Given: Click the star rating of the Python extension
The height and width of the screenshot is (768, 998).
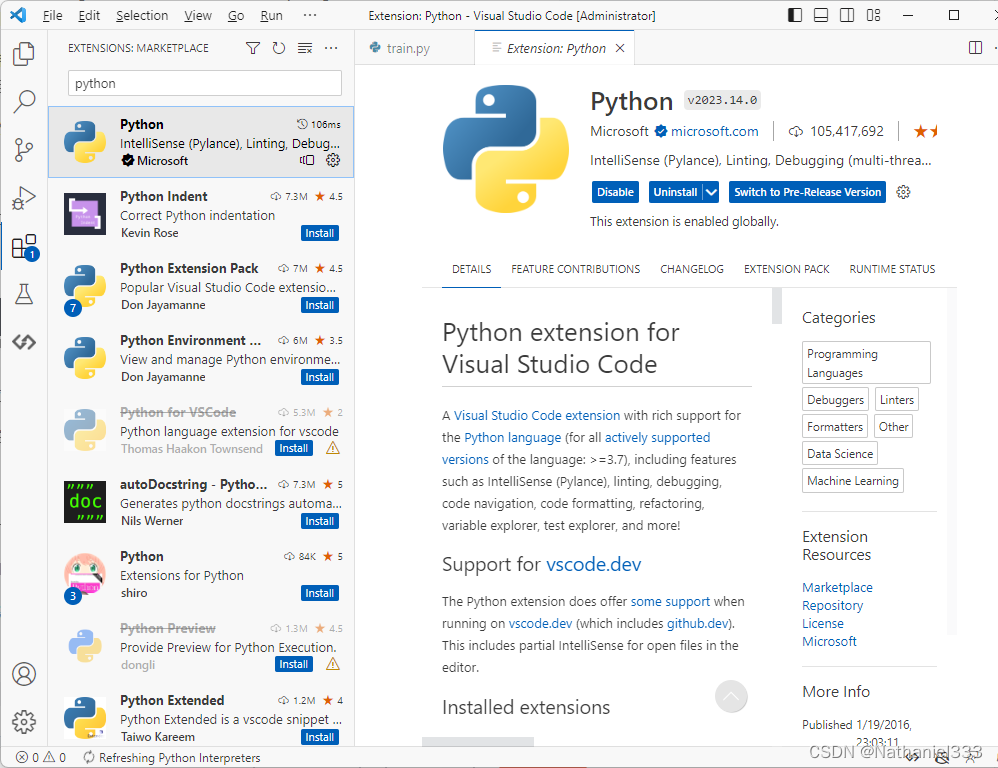Looking at the screenshot, I should click(x=925, y=132).
